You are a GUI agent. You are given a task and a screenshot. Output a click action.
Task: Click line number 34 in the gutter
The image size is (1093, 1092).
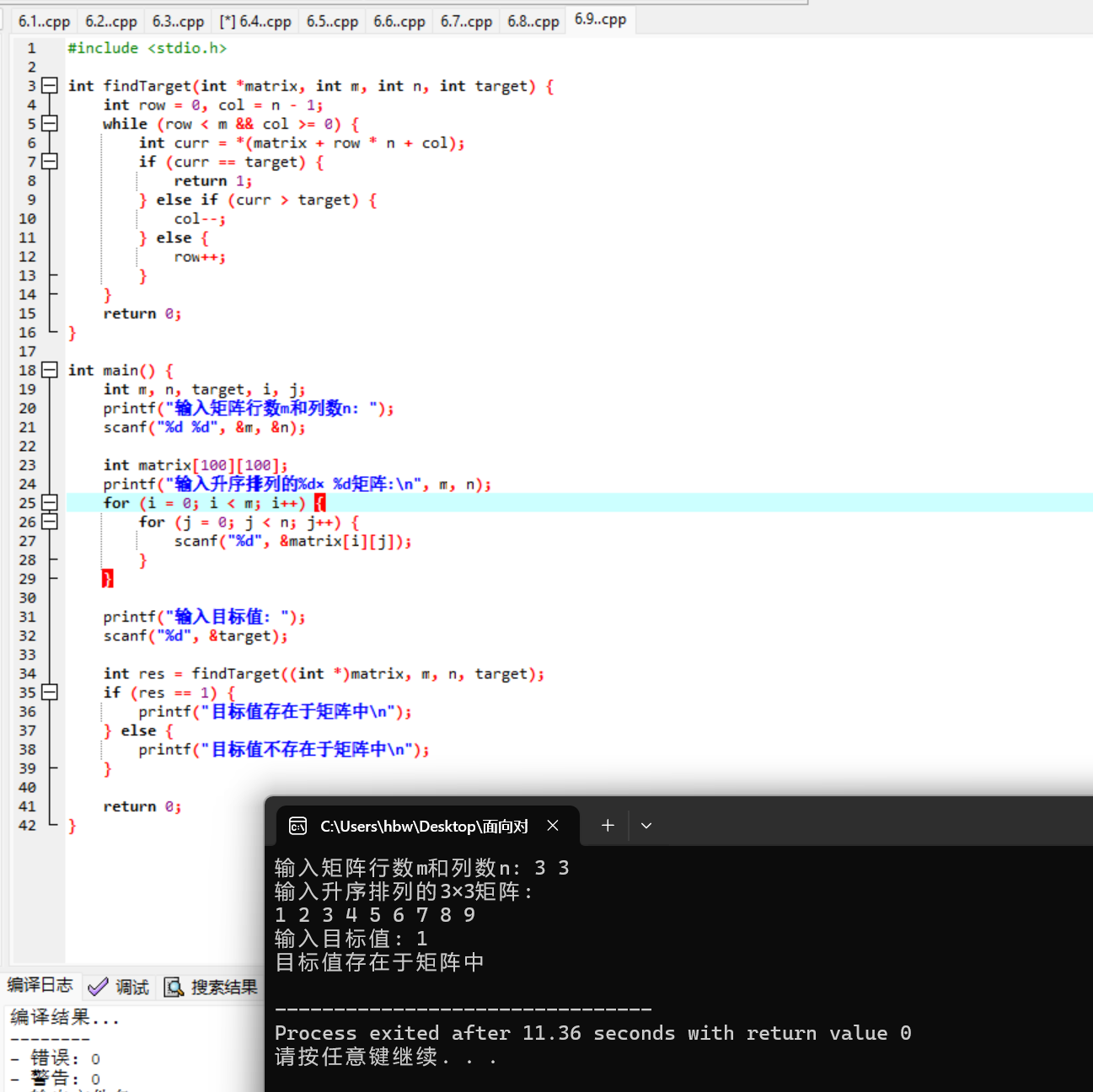(x=28, y=673)
